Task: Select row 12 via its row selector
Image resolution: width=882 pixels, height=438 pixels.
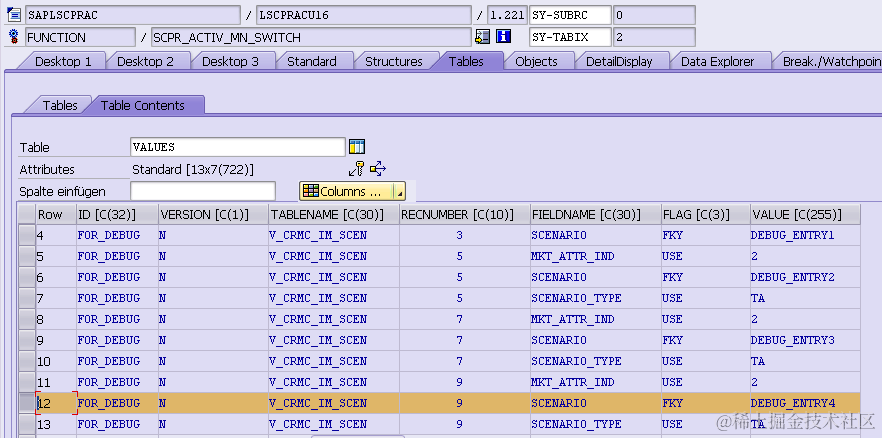Action: (26, 403)
